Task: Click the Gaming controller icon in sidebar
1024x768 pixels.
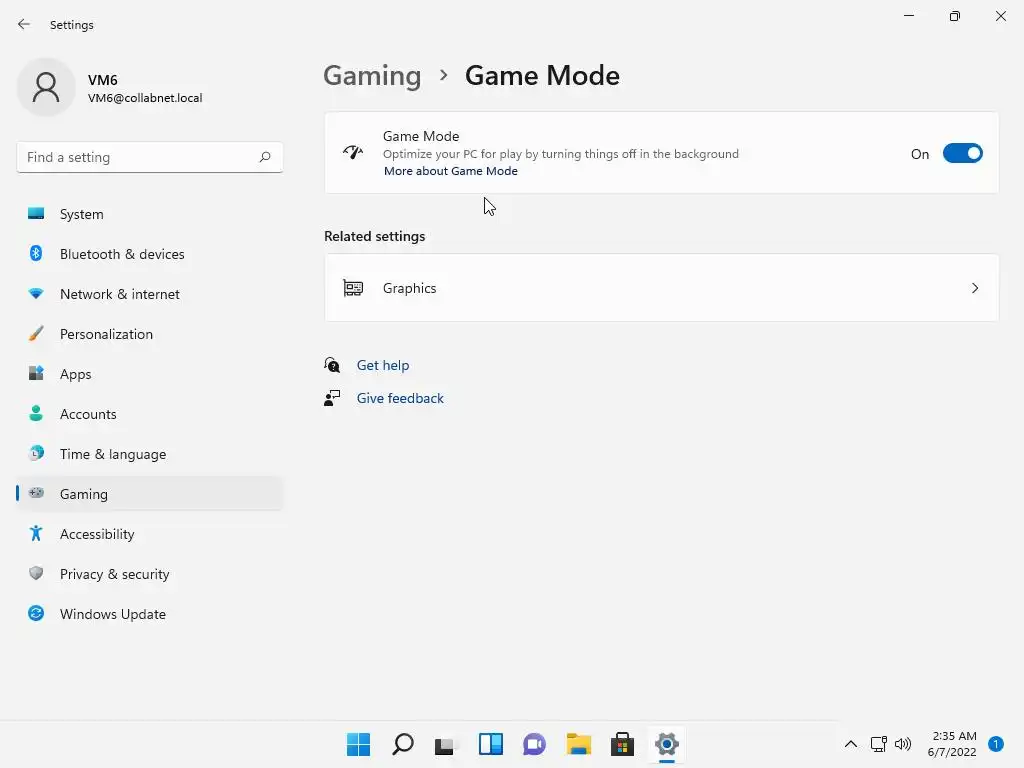Action: [36, 493]
